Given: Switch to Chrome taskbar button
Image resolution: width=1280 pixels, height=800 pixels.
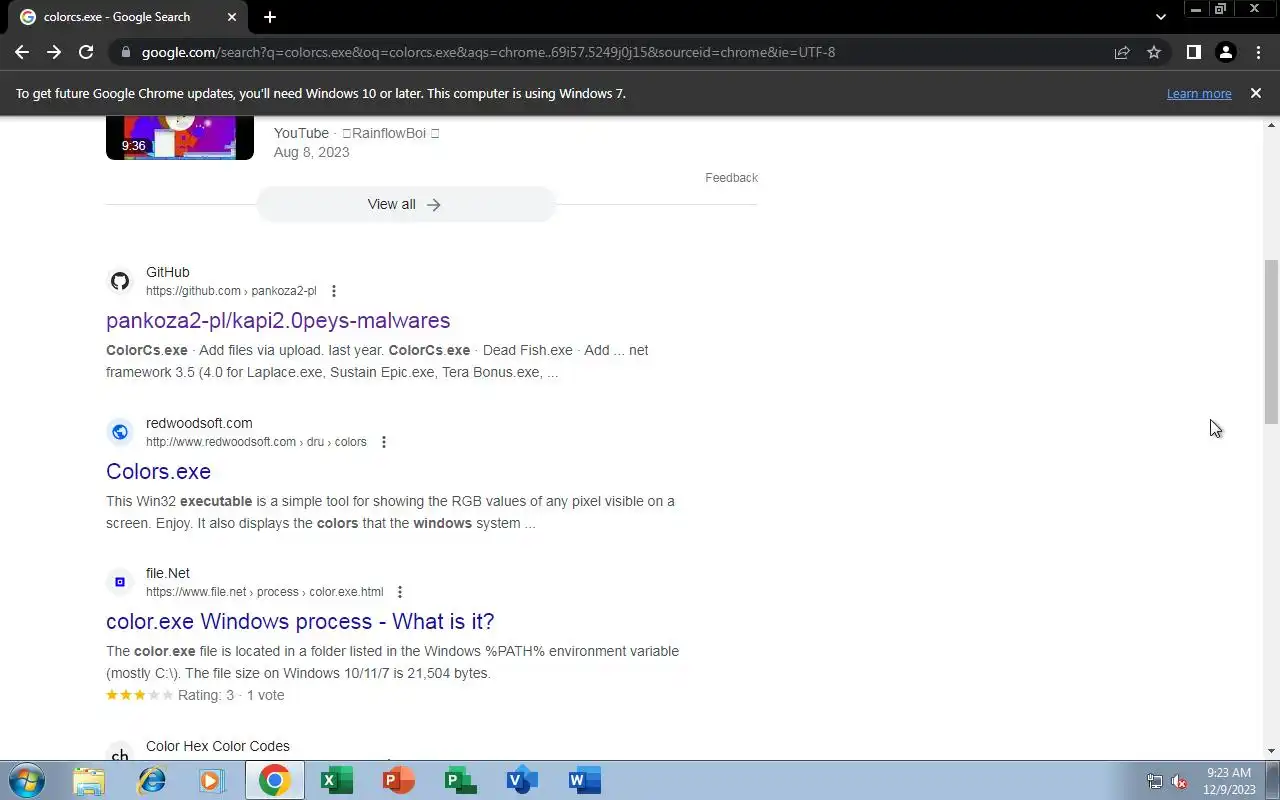Looking at the screenshot, I should pos(274,780).
